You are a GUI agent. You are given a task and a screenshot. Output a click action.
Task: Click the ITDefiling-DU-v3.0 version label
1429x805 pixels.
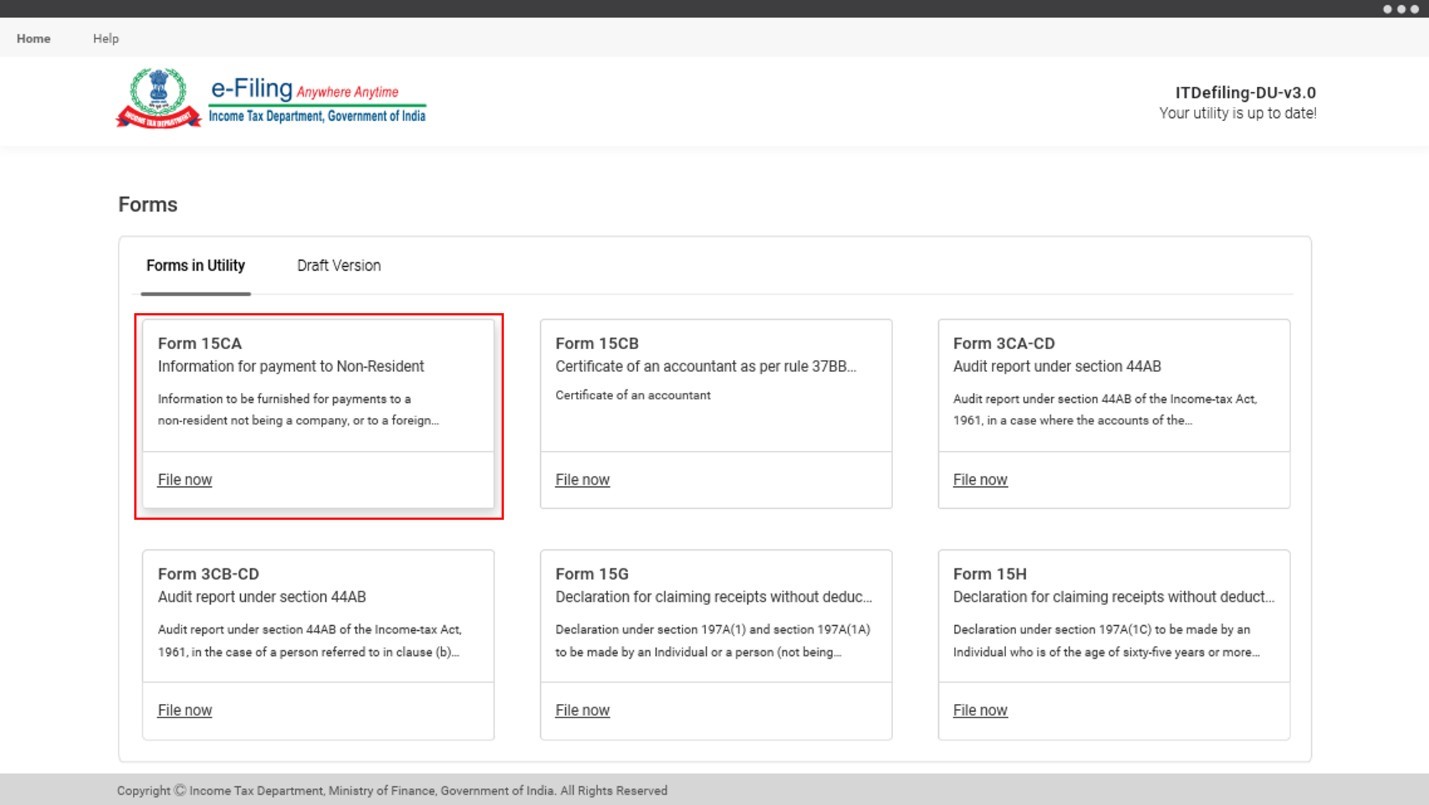coord(1245,93)
